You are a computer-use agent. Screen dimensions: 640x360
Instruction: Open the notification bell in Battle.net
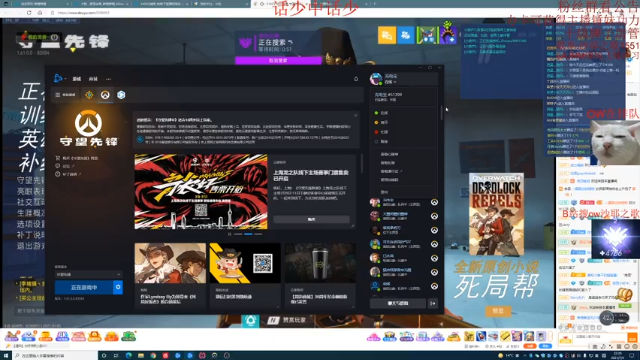tap(356, 79)
